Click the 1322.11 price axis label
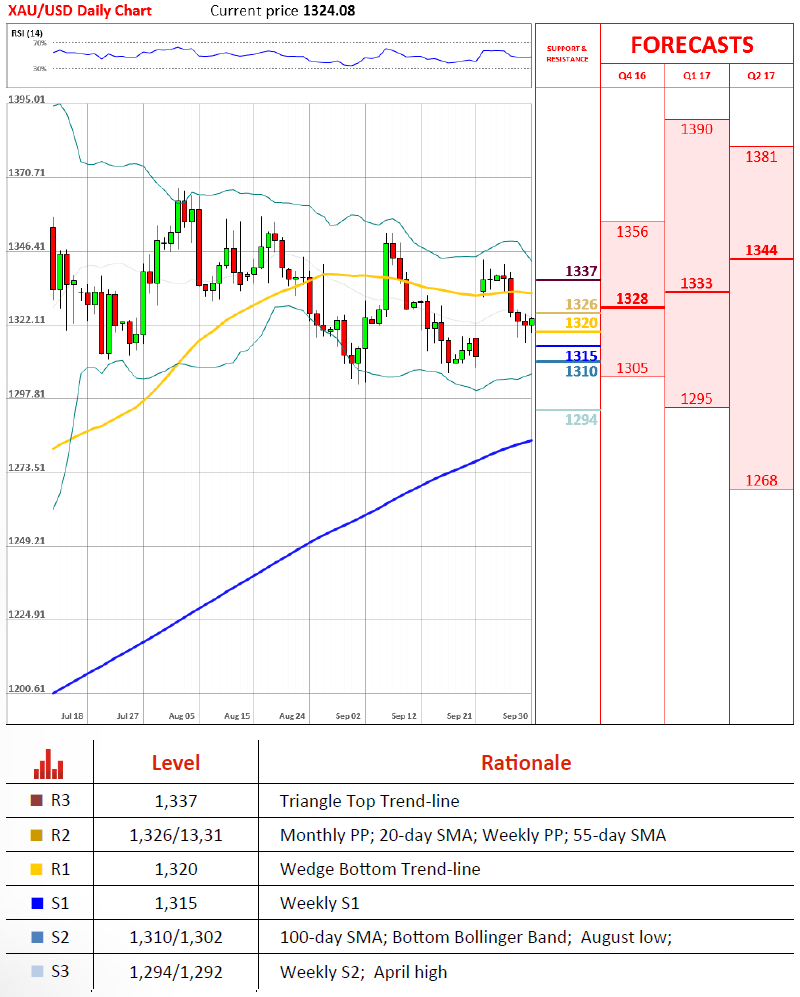The width and height of the screenshot is (800, 997). [x=27, y=319]
